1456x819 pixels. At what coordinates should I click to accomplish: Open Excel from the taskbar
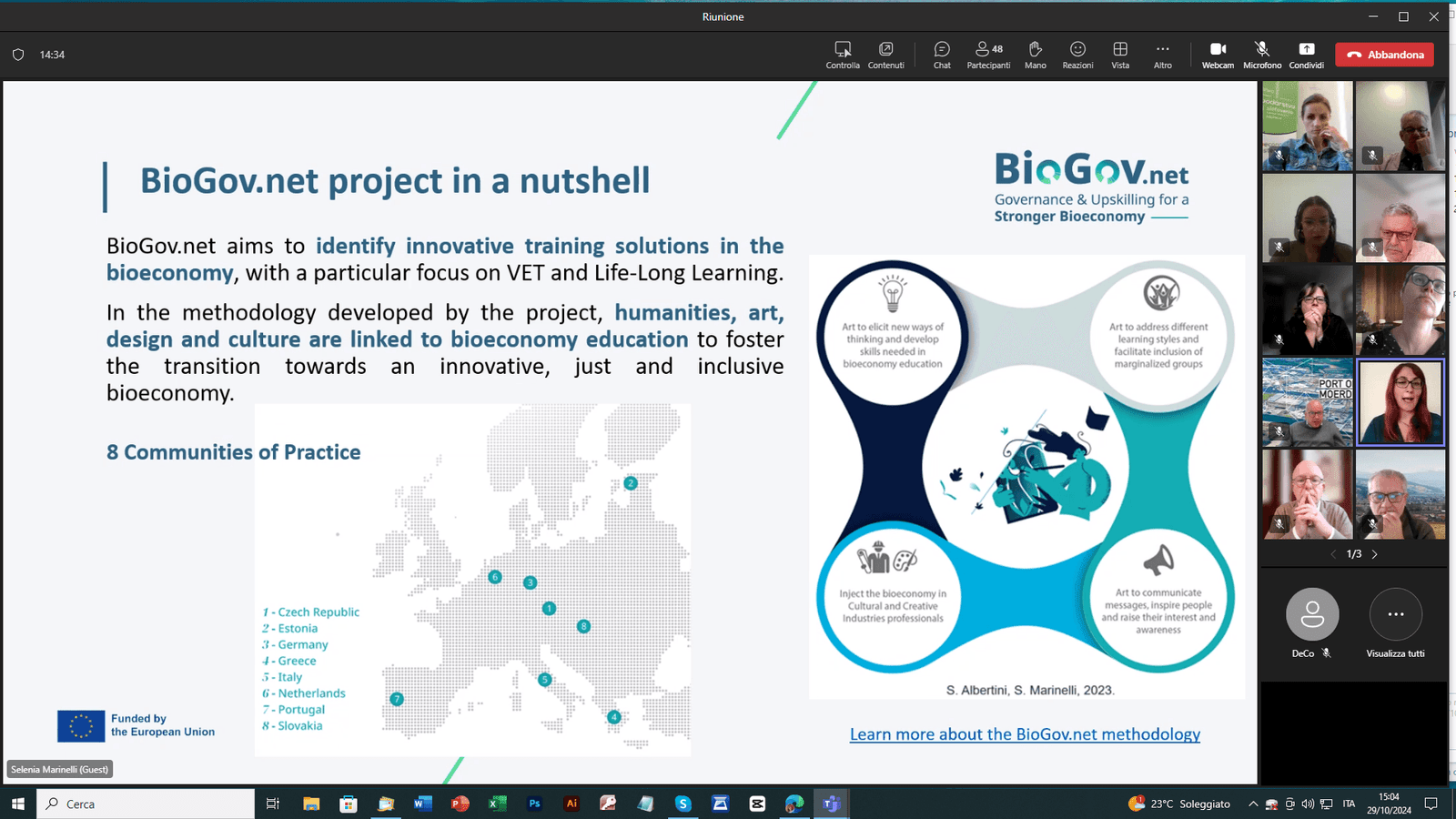497,804
